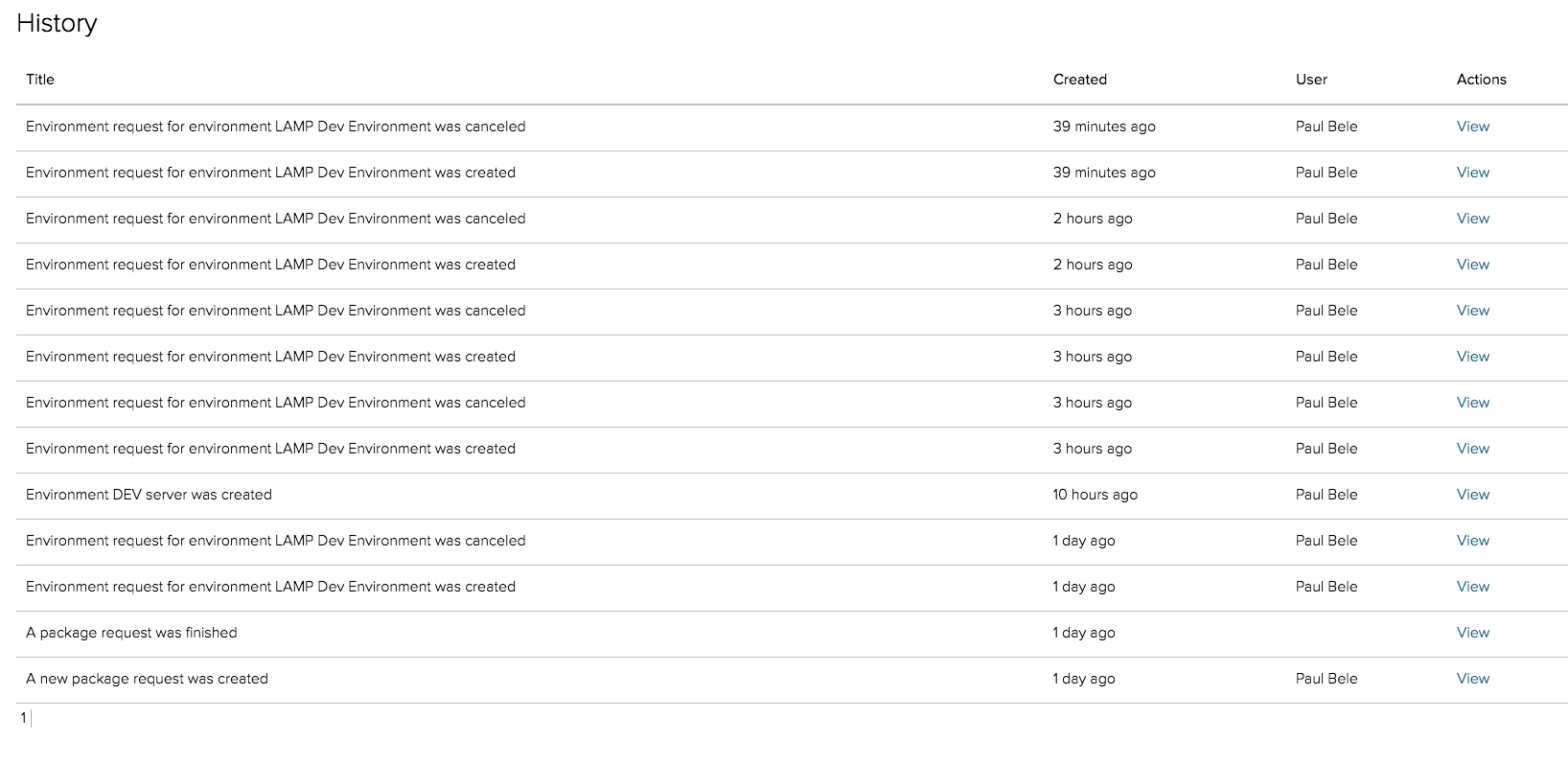View the new package request was created entry
Viewport: 1568px width, 765px height.
coord(1472,679)
